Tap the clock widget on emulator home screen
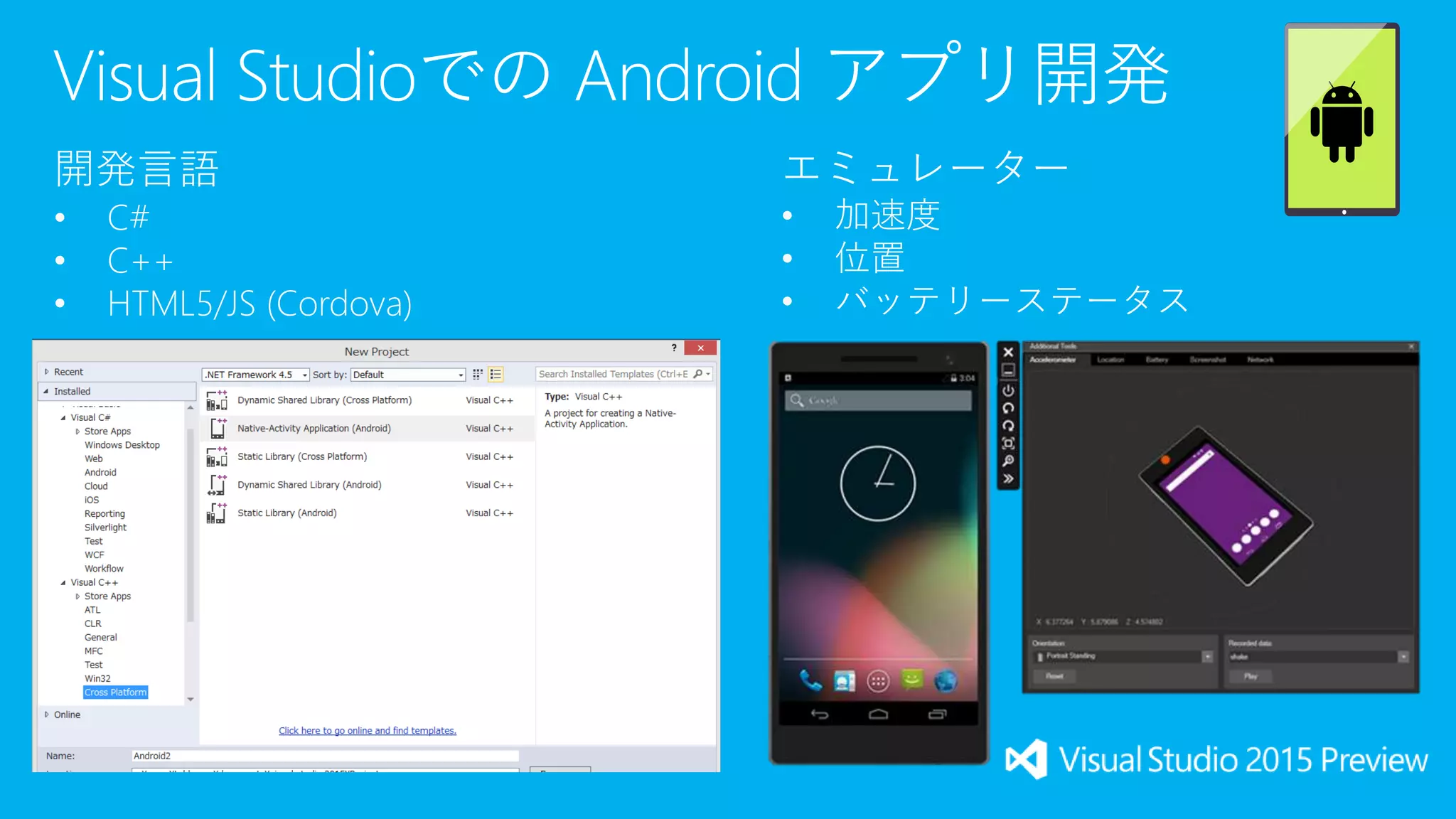Screen dimensions: 1456x819 point(878,483)
